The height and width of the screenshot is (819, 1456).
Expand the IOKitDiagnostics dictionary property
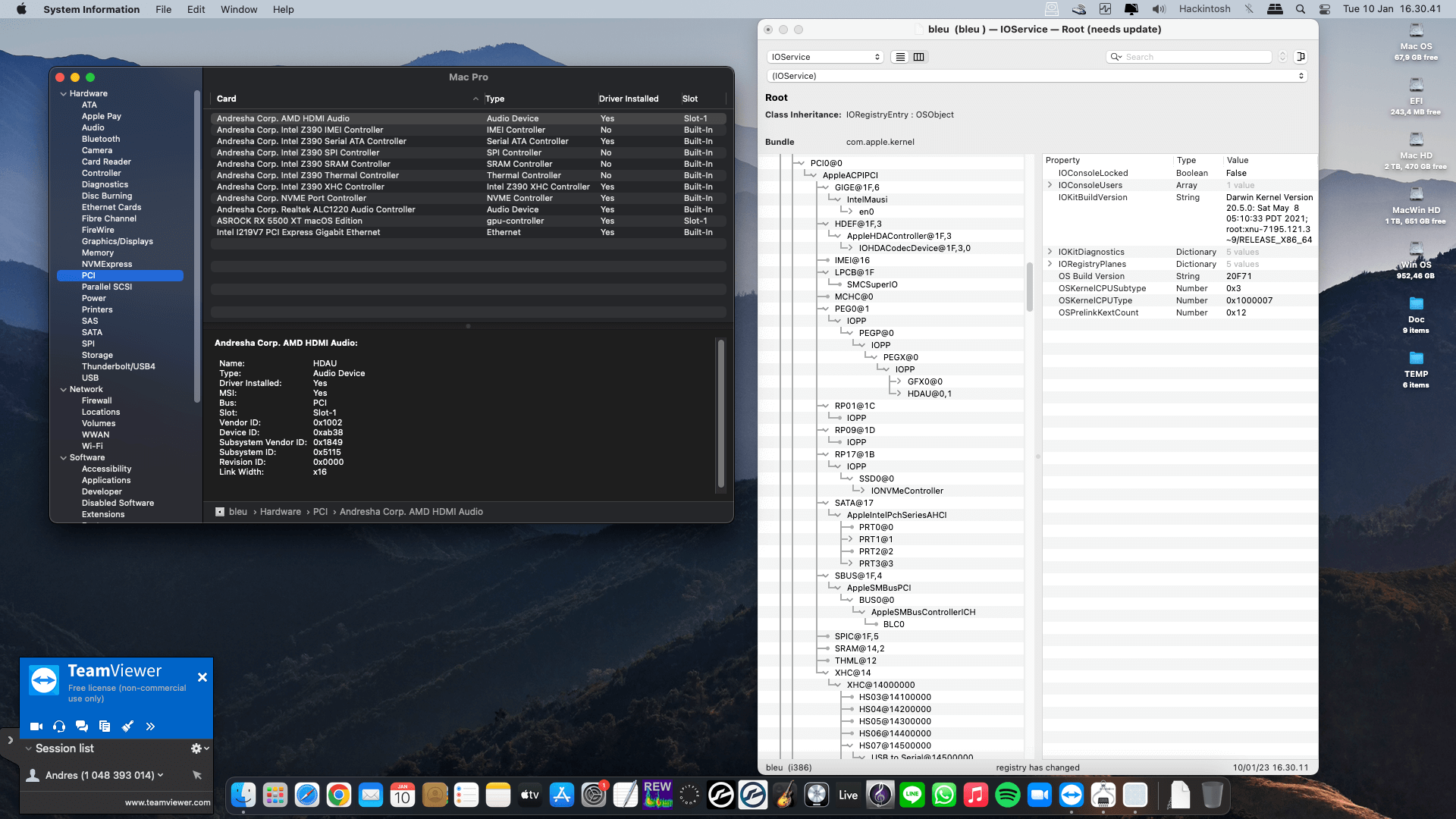pos(1050,252)
